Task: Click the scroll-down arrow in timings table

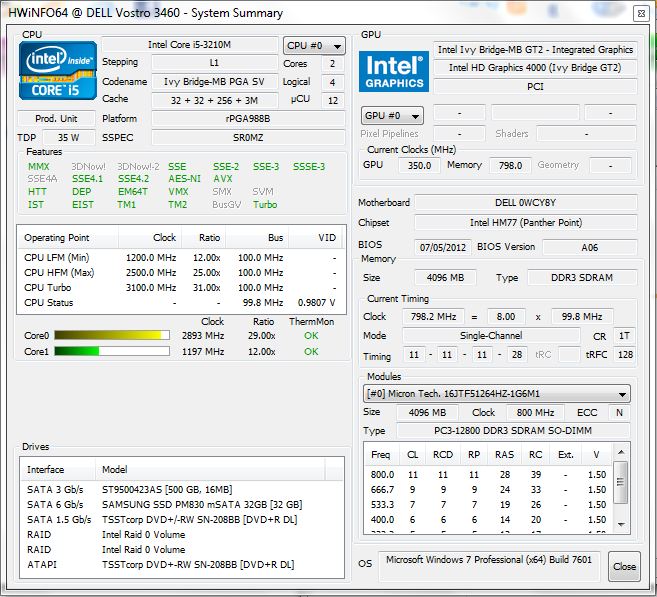Action: [x=621, y=525]
